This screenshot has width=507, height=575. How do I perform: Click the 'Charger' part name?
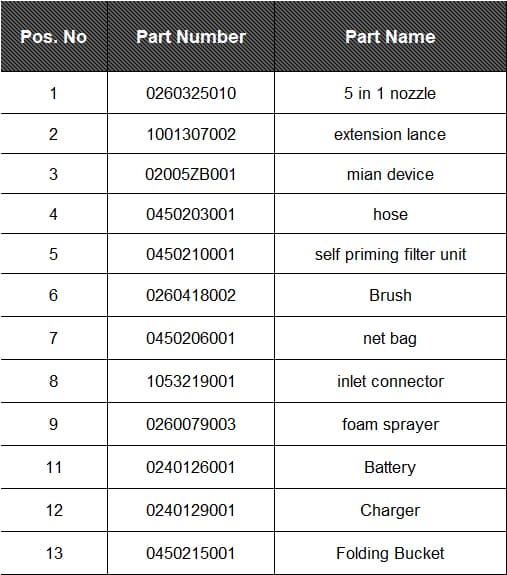click(x=390, y=510)
